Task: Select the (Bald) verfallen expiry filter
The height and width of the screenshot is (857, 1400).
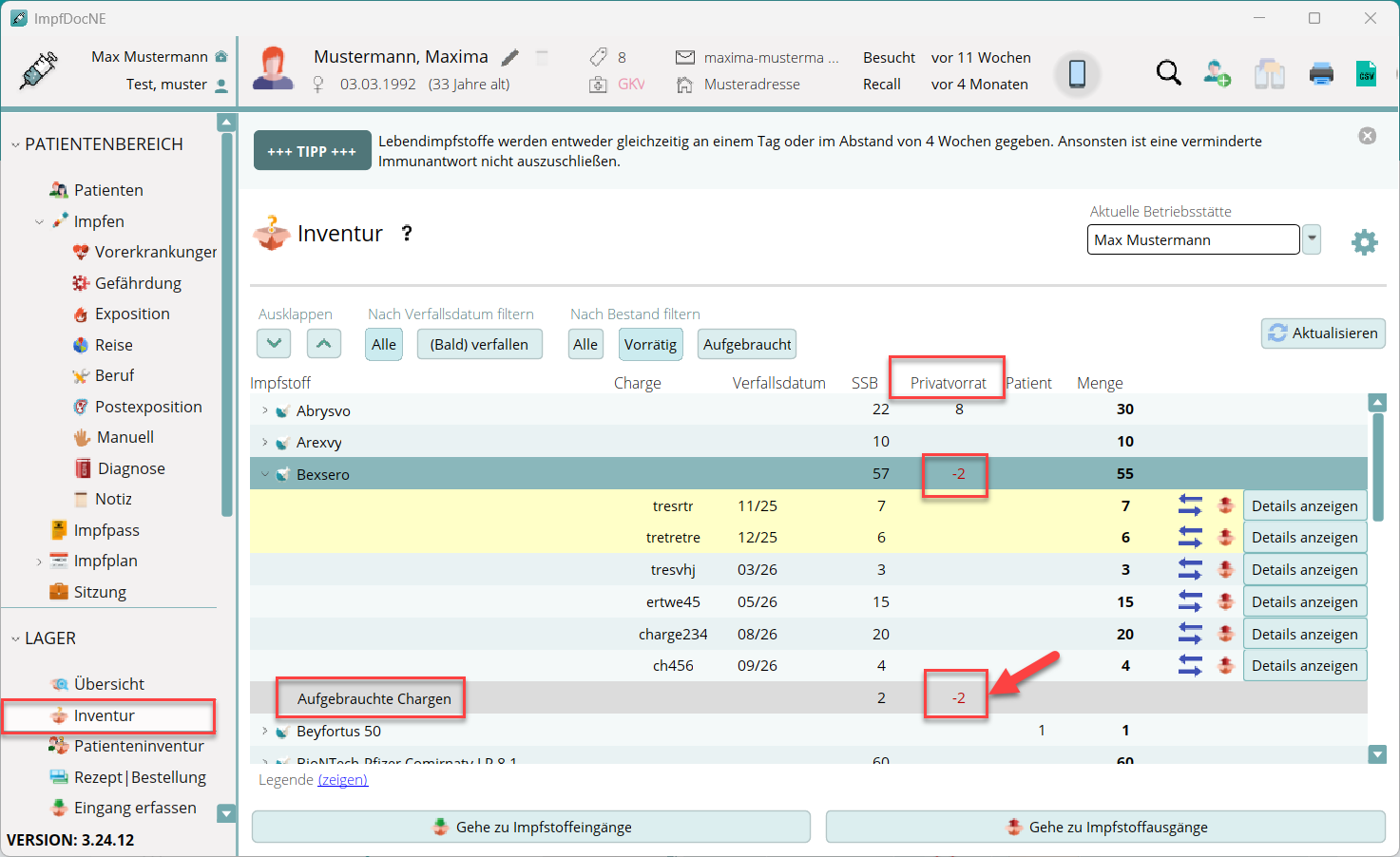Action: pos(479,344)
